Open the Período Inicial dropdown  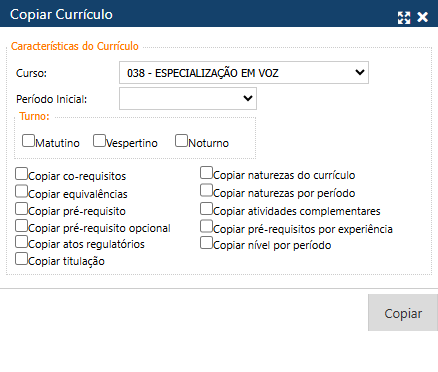click(188, 98)
